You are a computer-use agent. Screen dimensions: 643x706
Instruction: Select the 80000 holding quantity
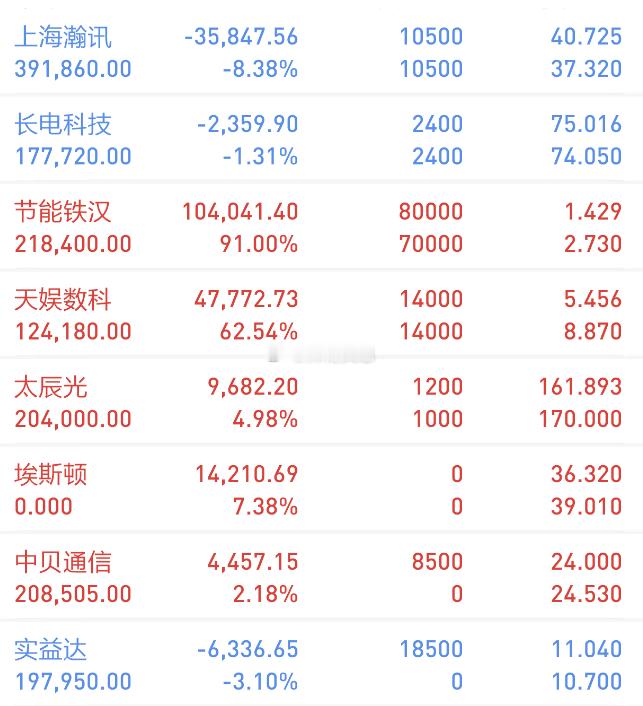[431, 212]
